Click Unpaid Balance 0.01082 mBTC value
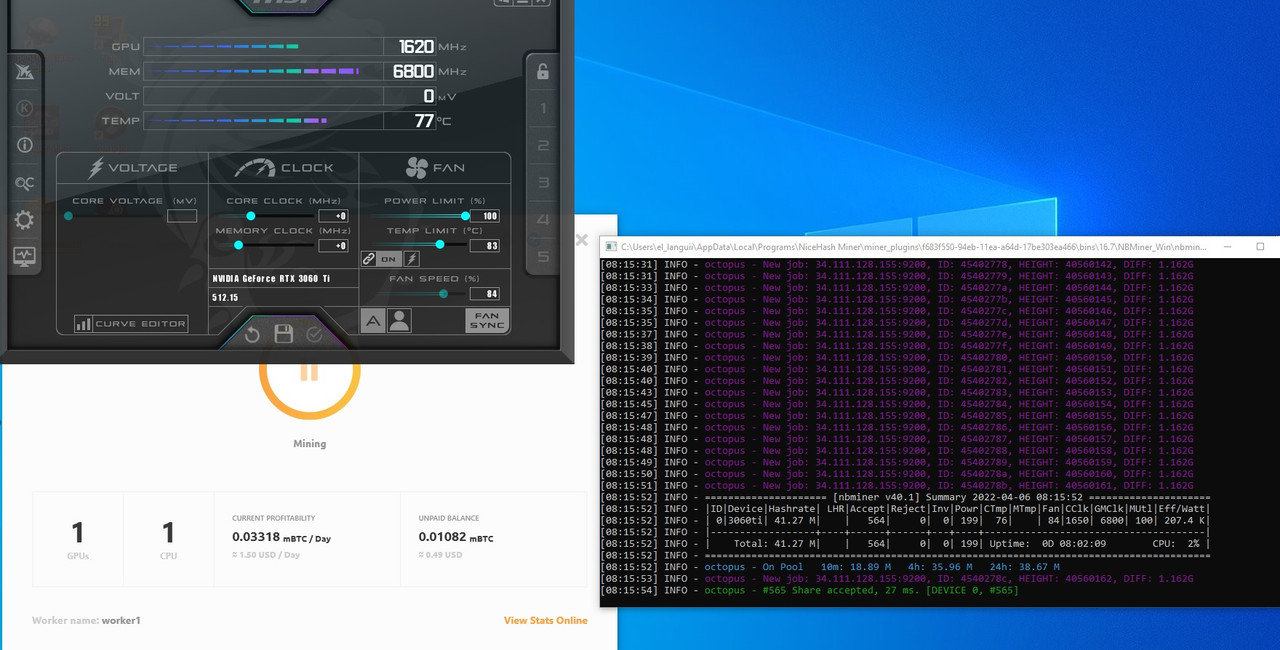Image resolution: width=1280 pixels, height=650 pixels. [455, 538]
